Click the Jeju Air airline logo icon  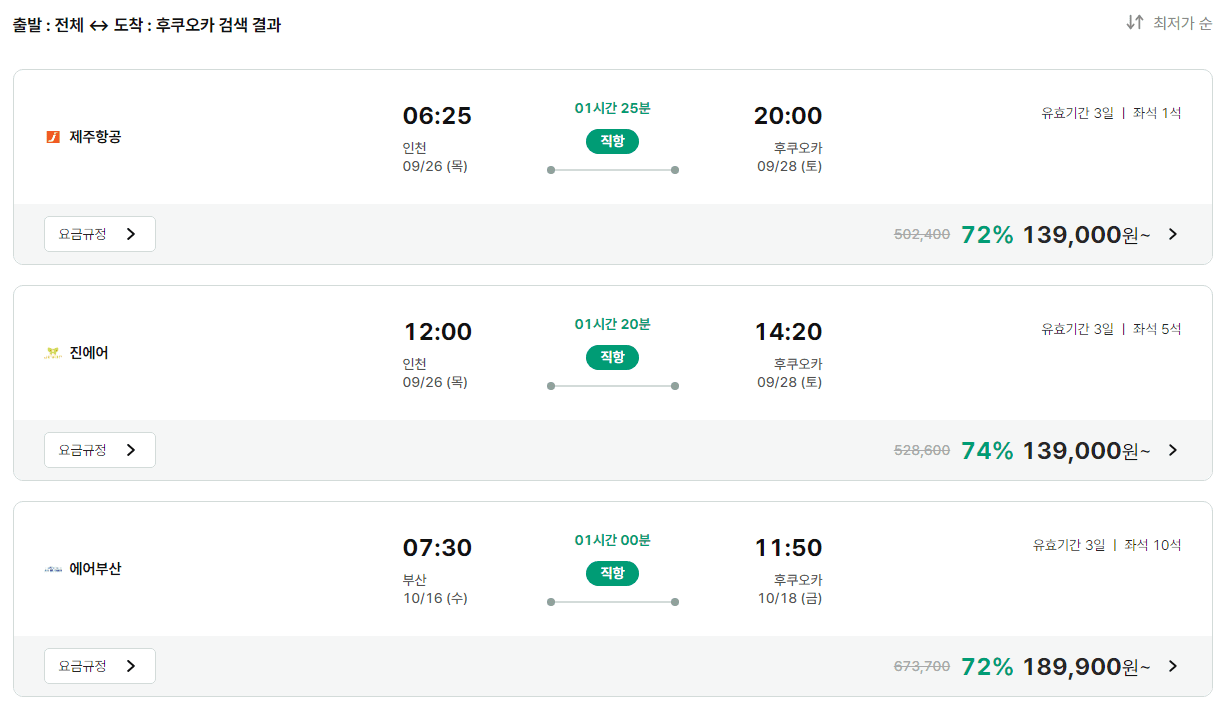[x=53, y=137]
